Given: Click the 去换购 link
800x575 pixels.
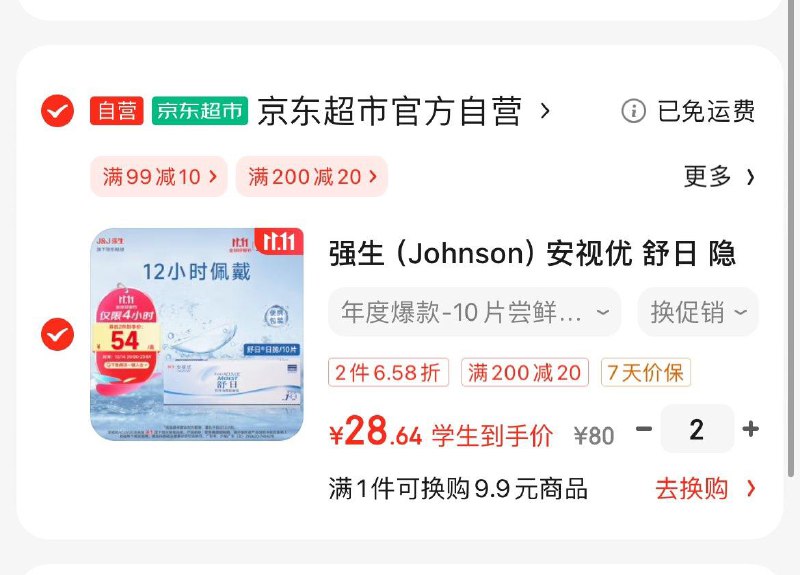Looking at the screenshot, I should (x=705, y=489).
